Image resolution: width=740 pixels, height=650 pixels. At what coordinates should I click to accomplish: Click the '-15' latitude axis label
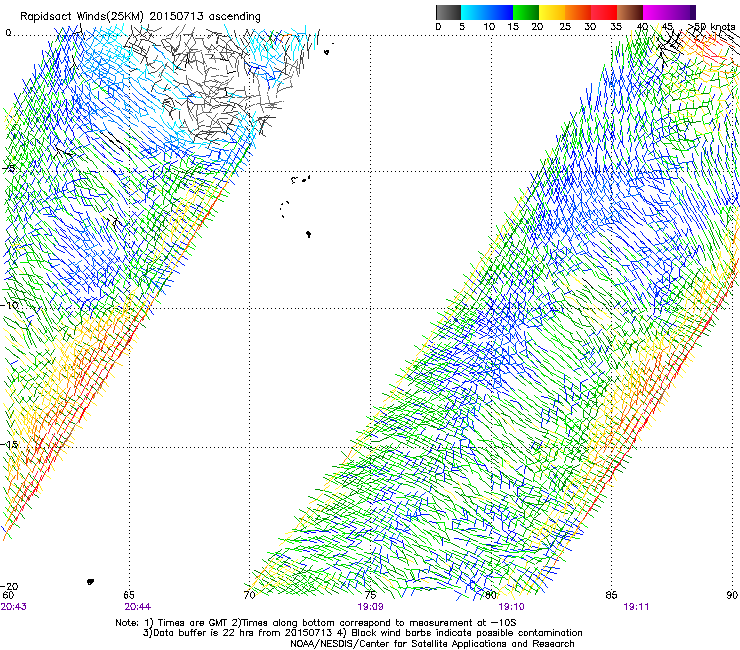[9, 445]
